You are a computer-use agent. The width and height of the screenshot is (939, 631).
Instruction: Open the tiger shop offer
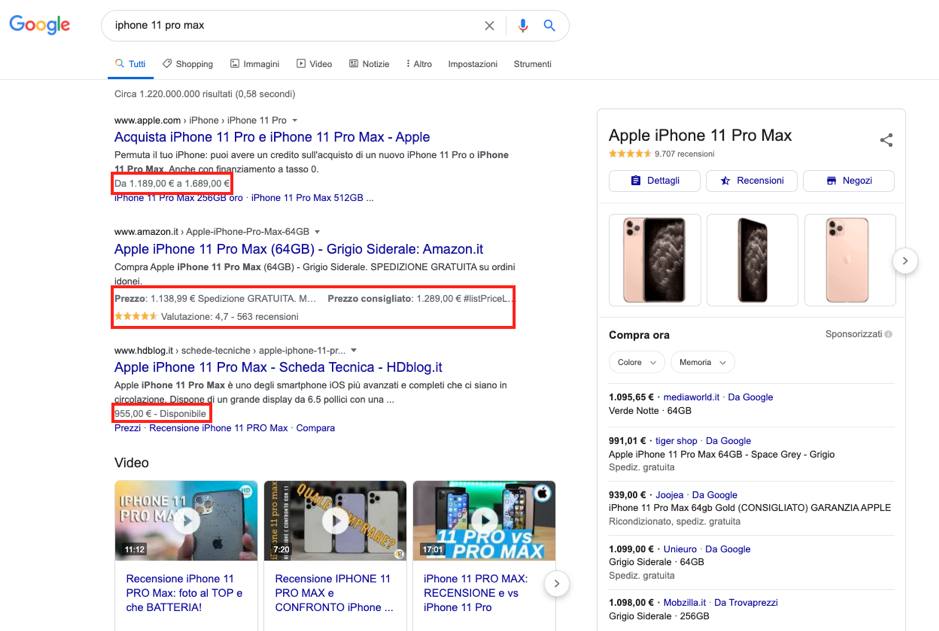point(676,441)
